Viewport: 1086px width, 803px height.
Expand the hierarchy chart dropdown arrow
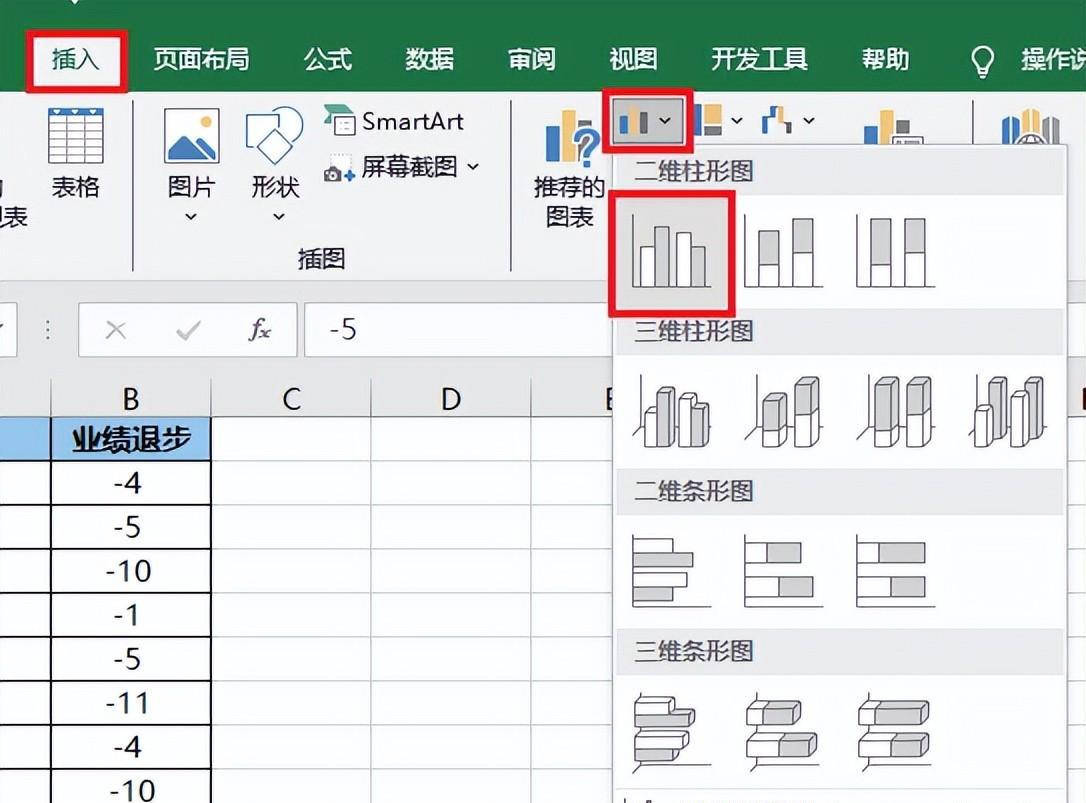click(x=737, y=121)
